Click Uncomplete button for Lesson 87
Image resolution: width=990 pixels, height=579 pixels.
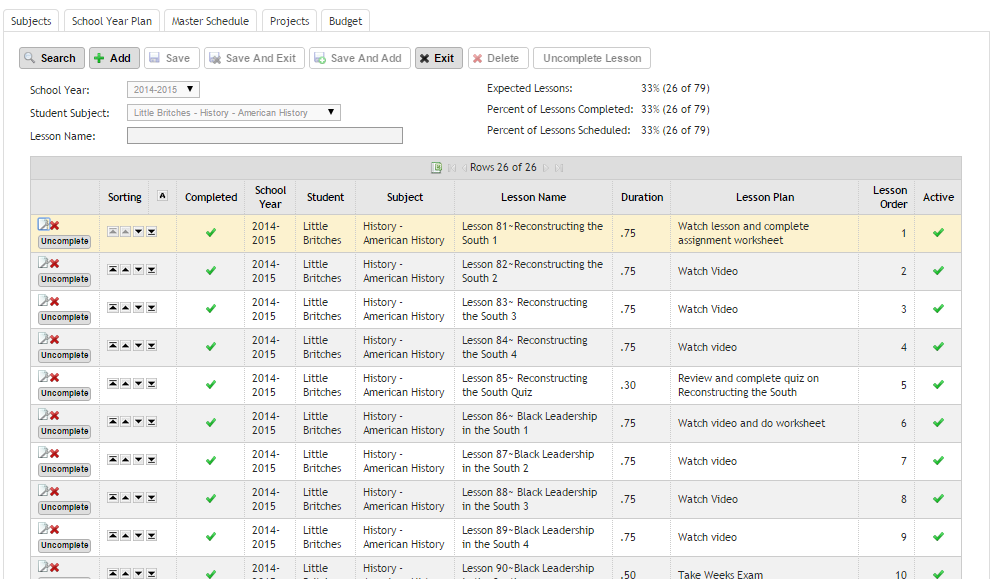[64, 469]
